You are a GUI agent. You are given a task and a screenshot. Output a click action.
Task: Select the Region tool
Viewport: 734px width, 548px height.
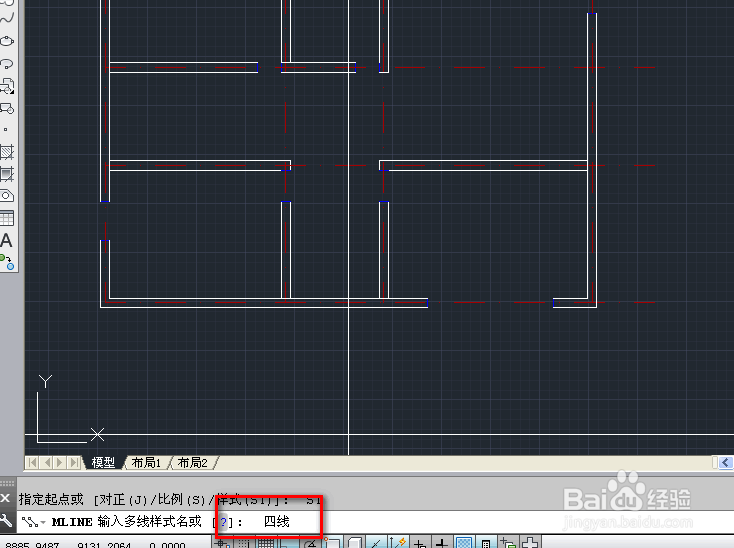click(x=7, y=196)
